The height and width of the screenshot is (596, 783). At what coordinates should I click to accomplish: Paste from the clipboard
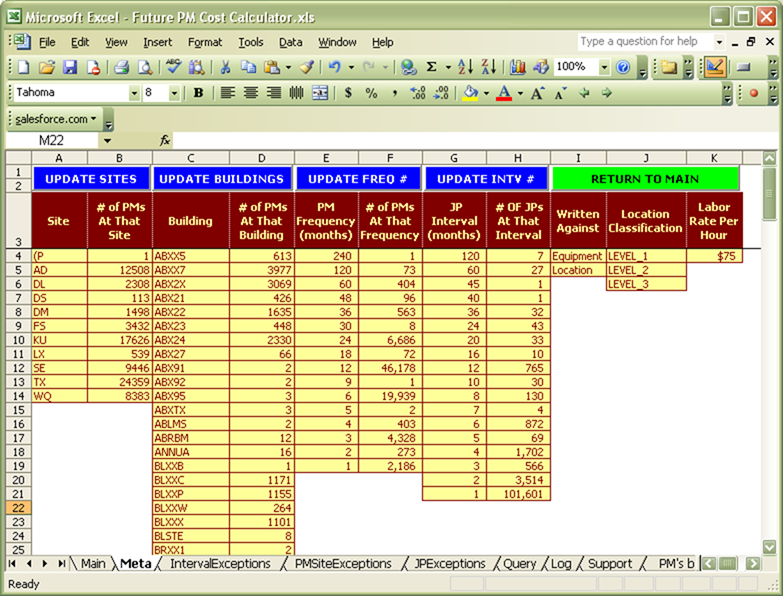pyautogui.click(x=272, y=66)
